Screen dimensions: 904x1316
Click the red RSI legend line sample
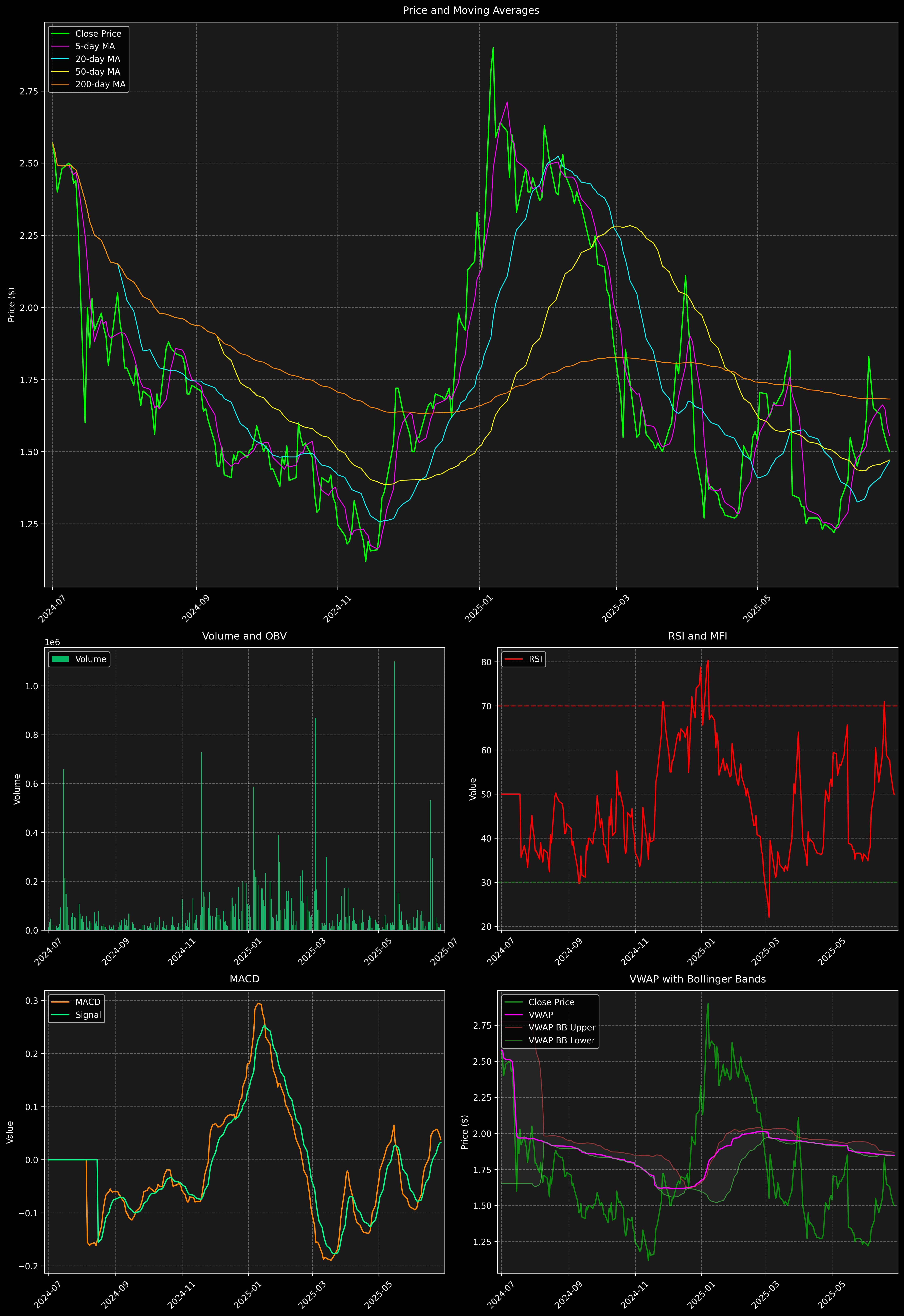513,659
